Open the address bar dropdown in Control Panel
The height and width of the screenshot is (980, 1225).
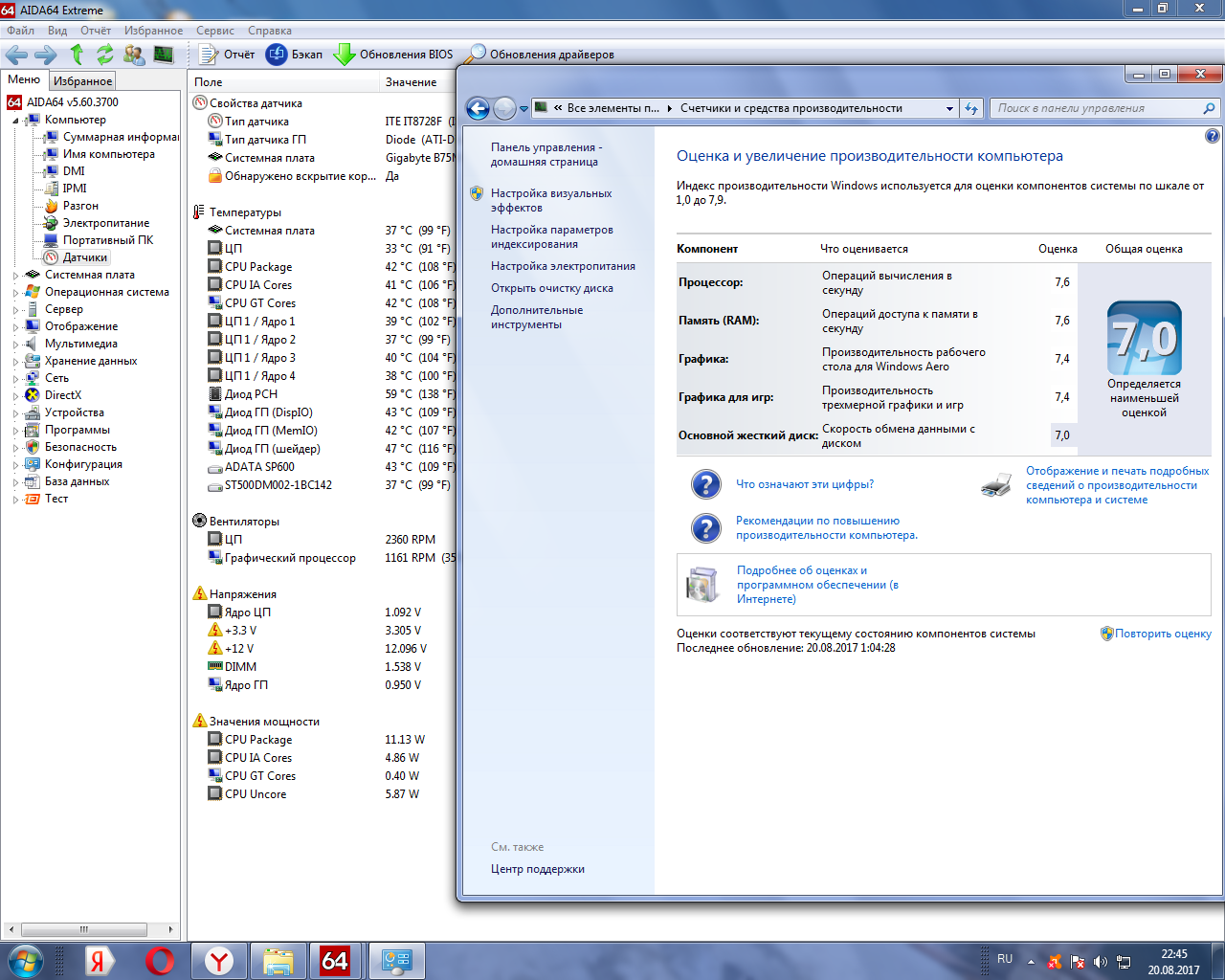pos(949,108)
